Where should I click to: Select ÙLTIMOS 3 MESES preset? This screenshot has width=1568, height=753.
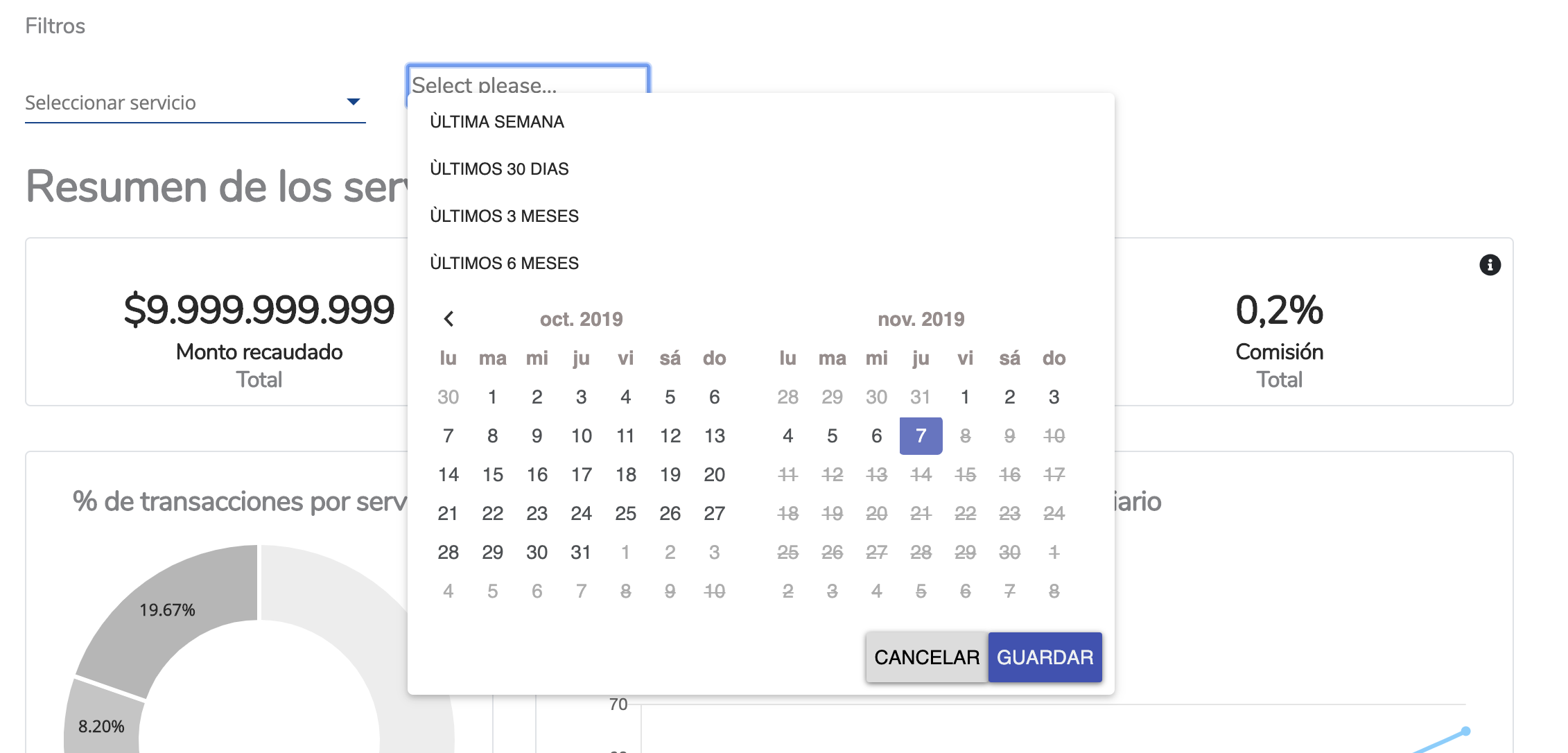click(x=505, y=215)
